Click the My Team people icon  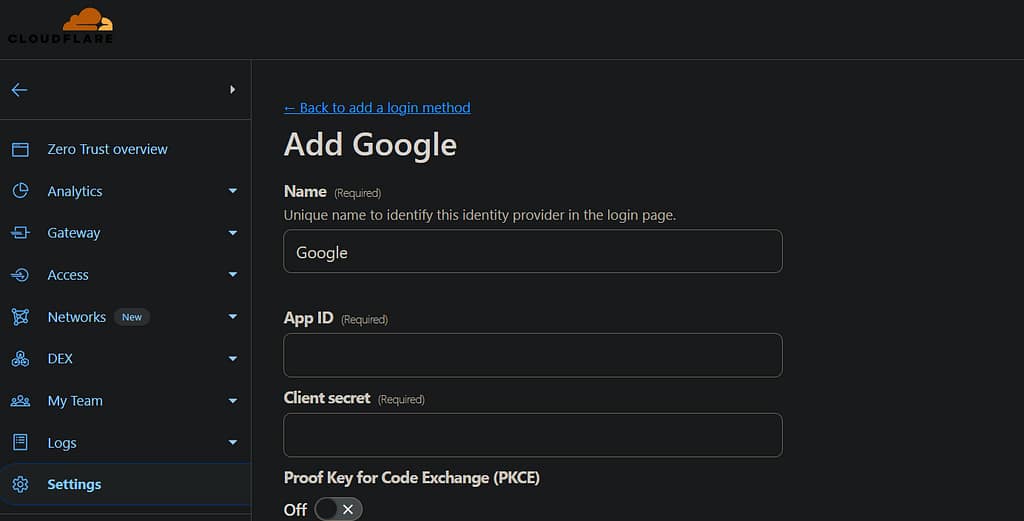[20, 401]
